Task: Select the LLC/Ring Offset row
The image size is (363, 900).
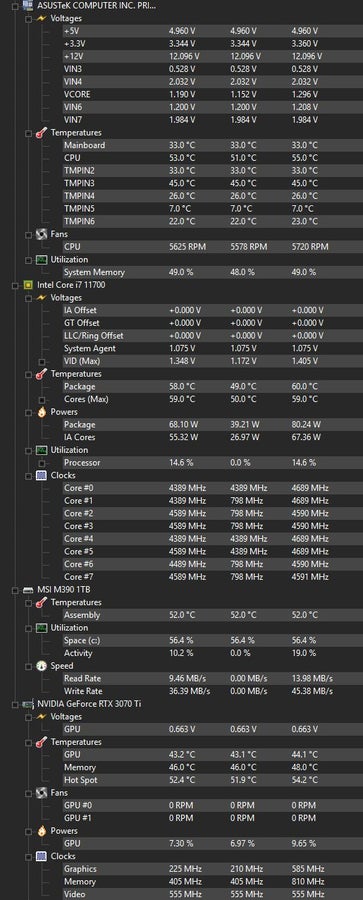Action: click(x=213, y=335)
